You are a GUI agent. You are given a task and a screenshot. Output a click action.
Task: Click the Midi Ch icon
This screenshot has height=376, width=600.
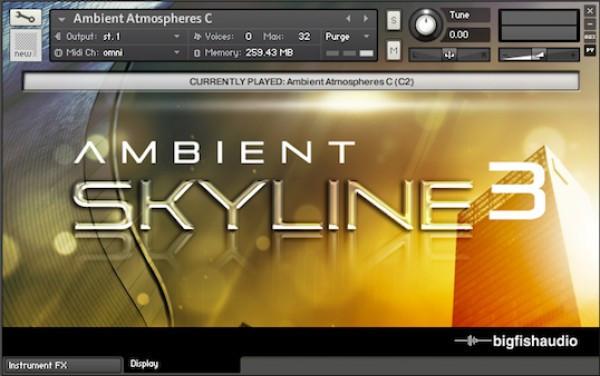(58, 53)
